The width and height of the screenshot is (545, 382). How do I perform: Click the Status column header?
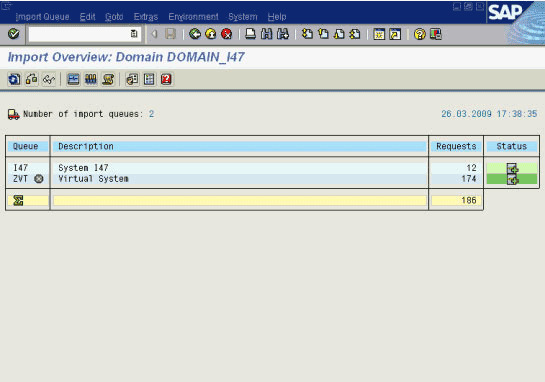[512, 146]
